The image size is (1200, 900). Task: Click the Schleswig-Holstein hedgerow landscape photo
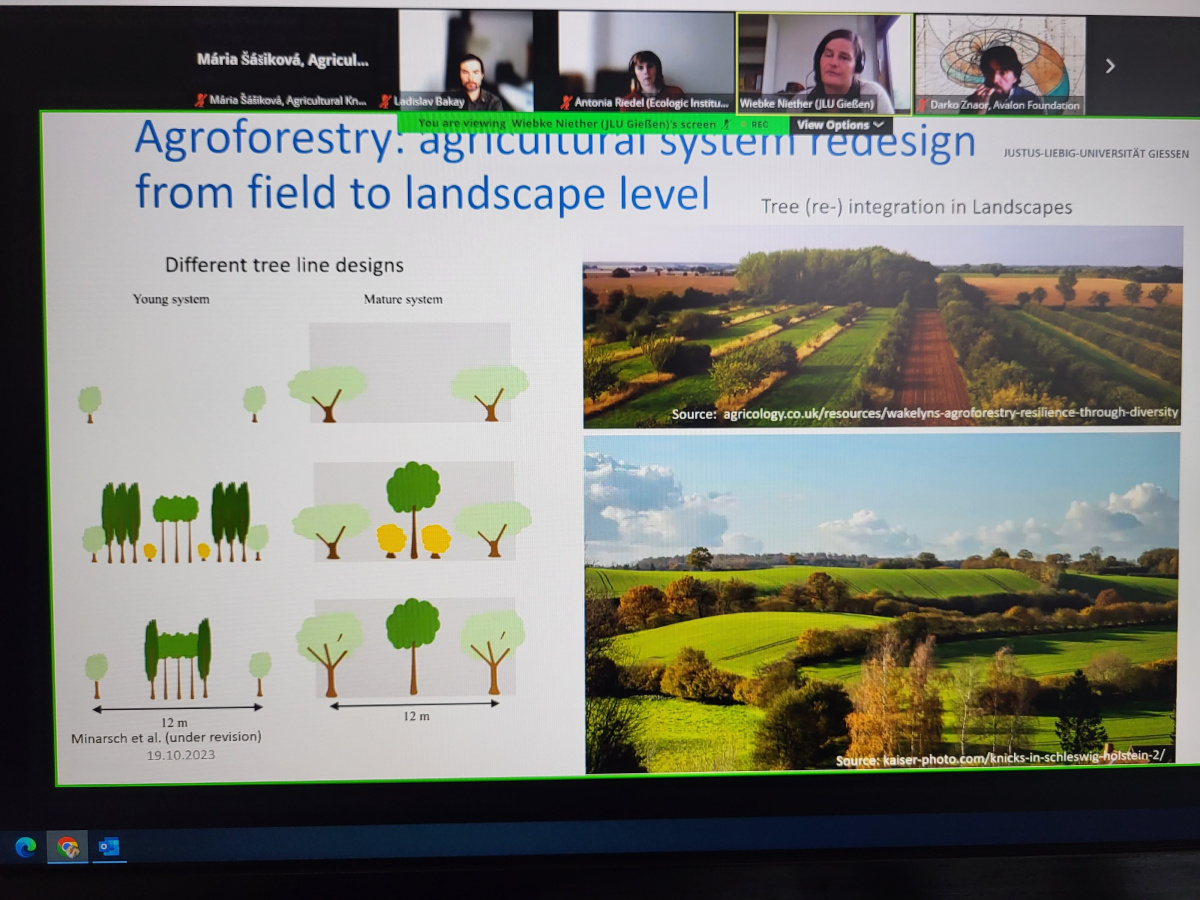(x=882, y=602)
